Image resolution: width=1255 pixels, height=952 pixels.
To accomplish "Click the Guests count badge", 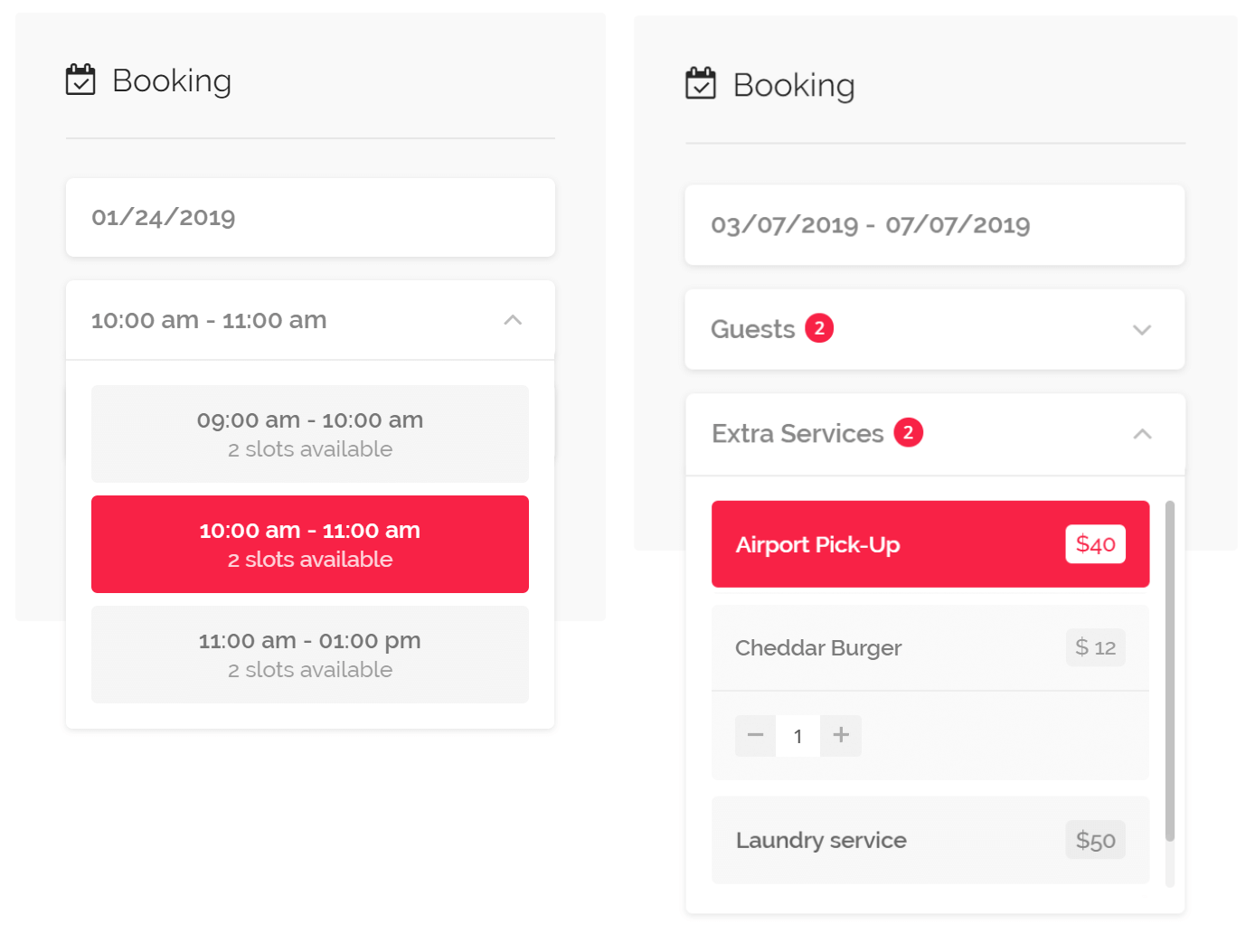I will [819, 328].
